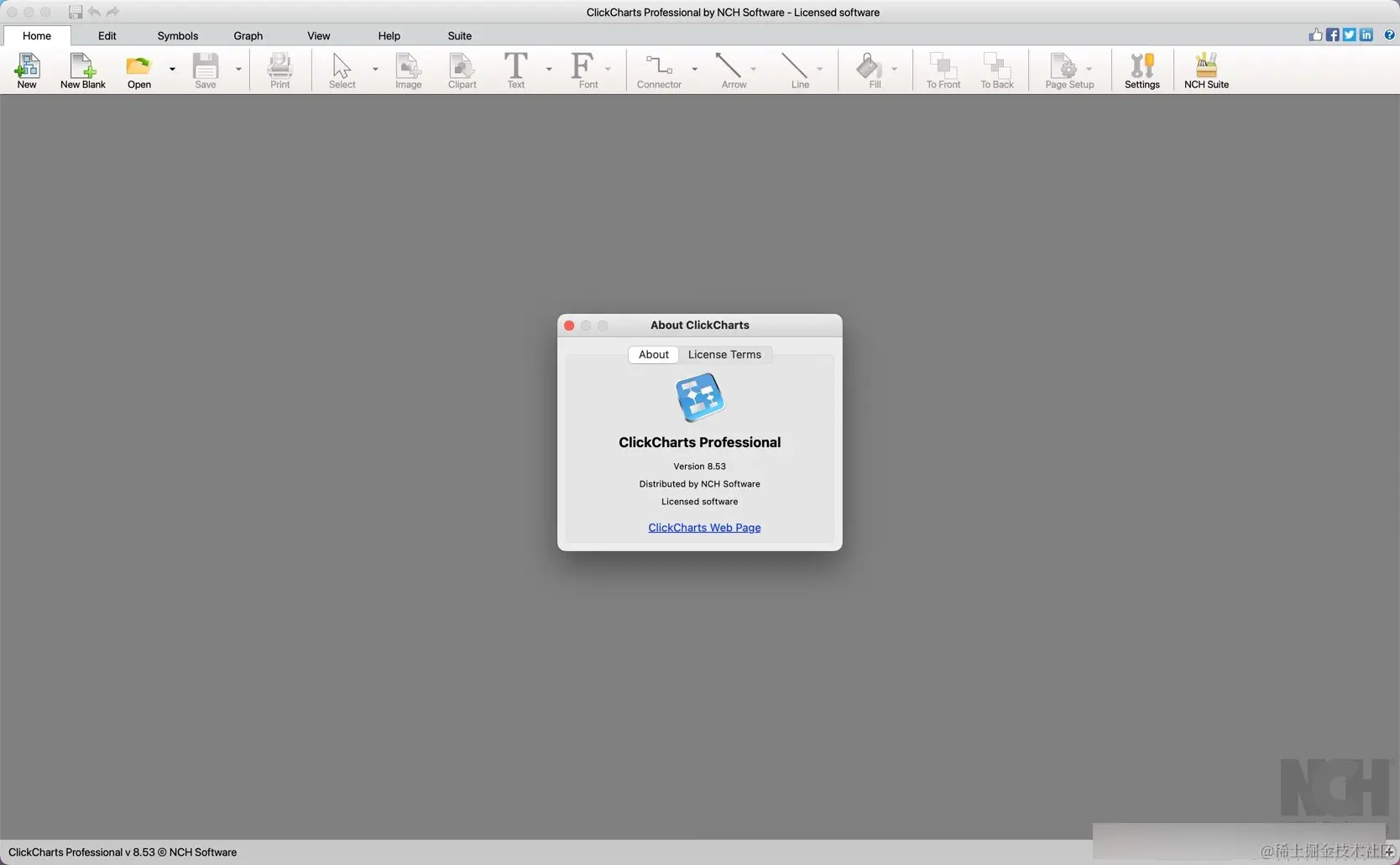Expand the Font dropdown arrow
The height and width of the screenshot is (865, 1400).
608,69
